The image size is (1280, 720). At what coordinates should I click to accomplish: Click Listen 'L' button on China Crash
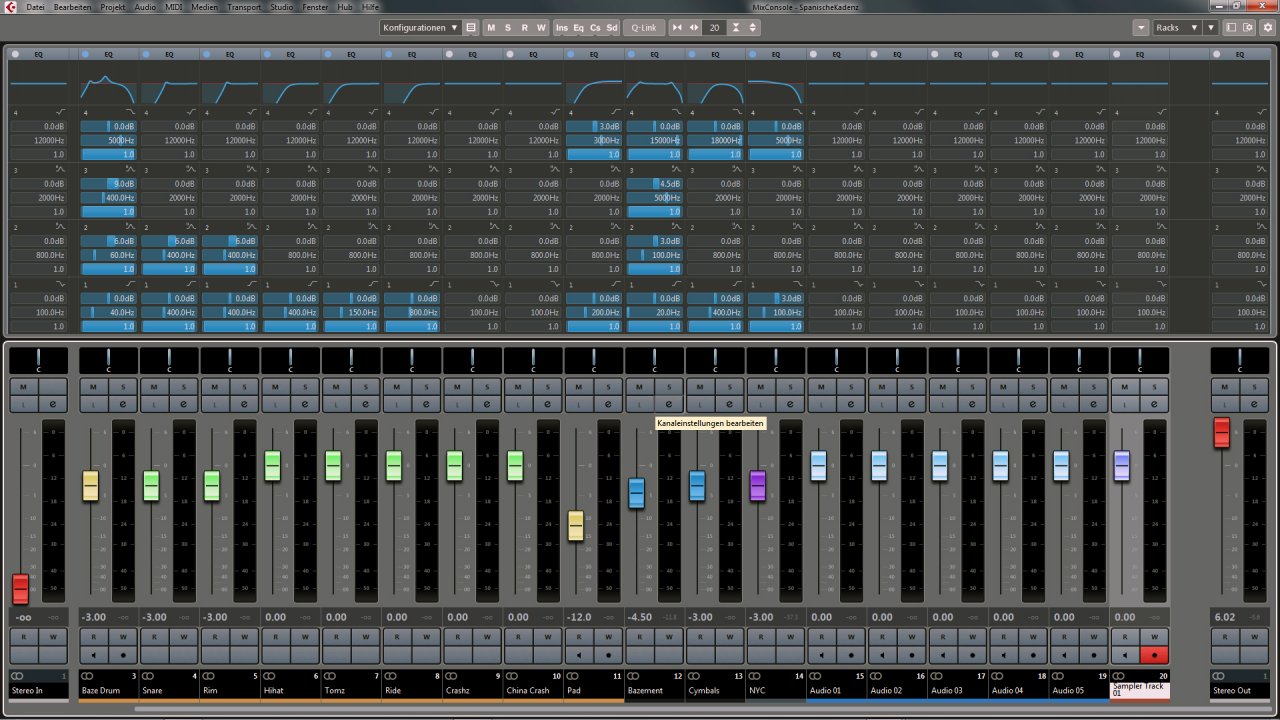click(x=518, y=403)
